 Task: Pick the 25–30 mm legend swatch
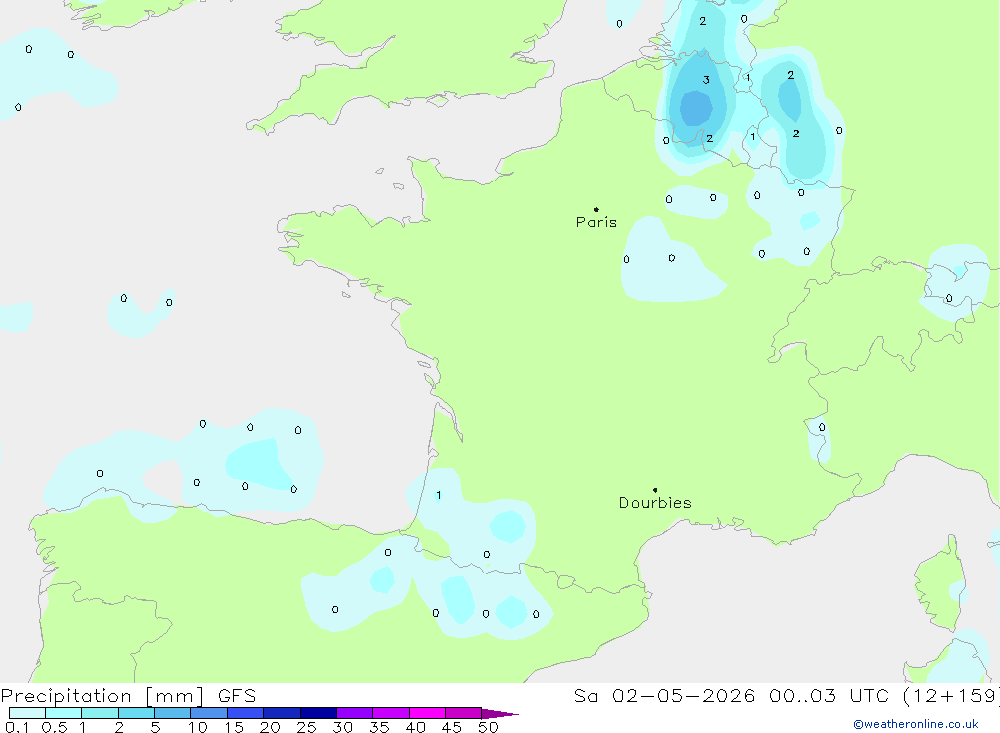click(318, 713)
